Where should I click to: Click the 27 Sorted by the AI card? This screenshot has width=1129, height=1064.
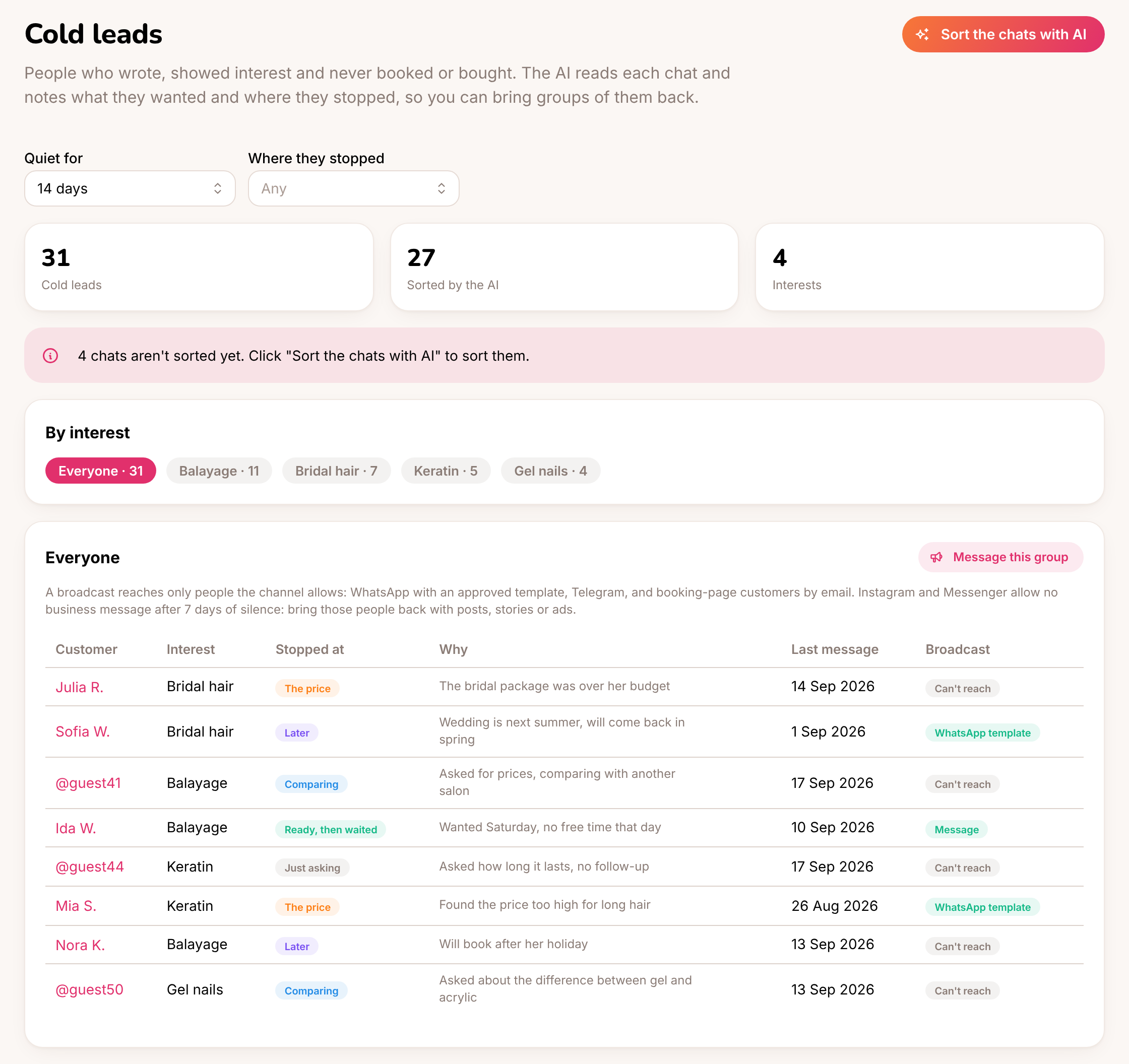pyautogui.click(x=564, y=267)
